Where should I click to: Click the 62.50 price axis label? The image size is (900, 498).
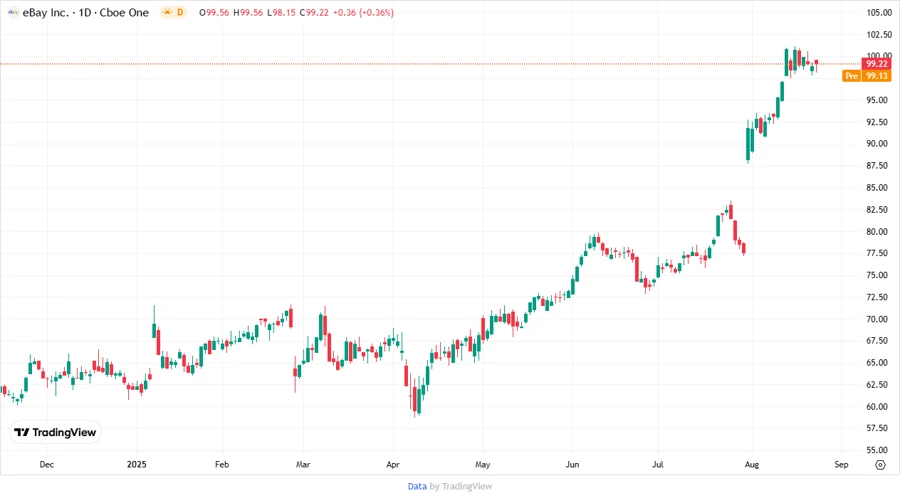[x=877, y=384]
